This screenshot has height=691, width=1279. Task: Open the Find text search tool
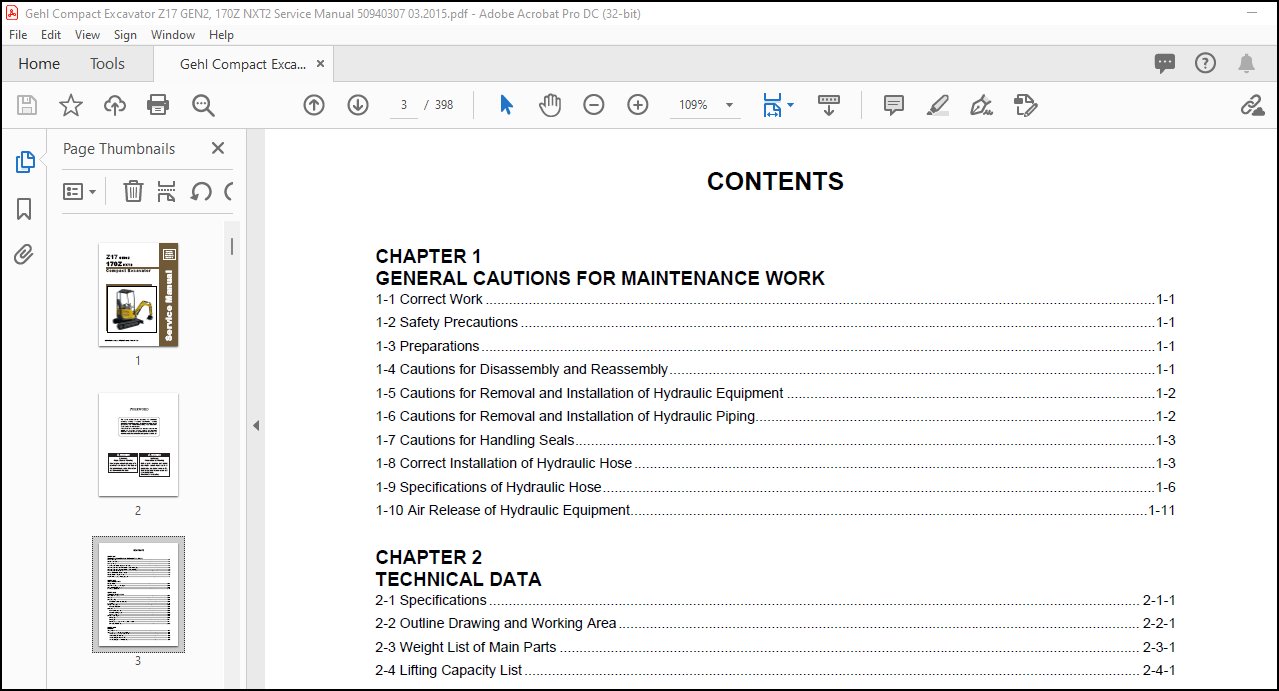(203, 105)
